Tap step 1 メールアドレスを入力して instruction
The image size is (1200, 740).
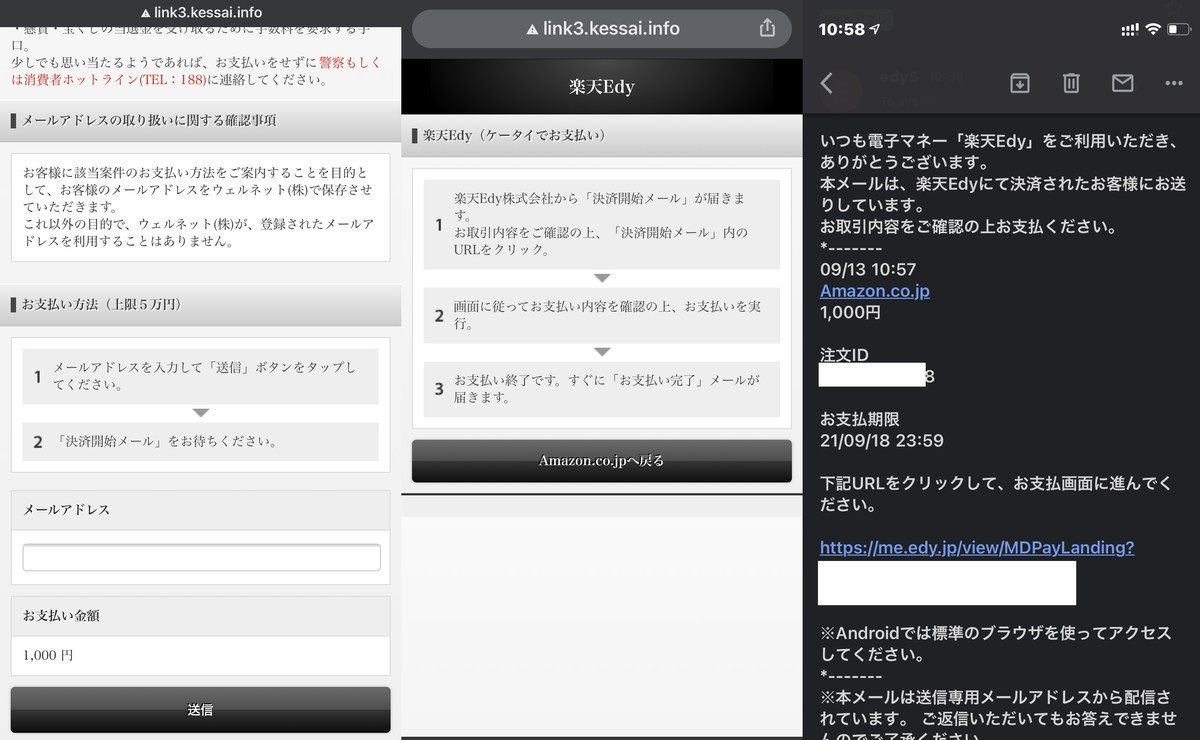[x=200, y=376]
